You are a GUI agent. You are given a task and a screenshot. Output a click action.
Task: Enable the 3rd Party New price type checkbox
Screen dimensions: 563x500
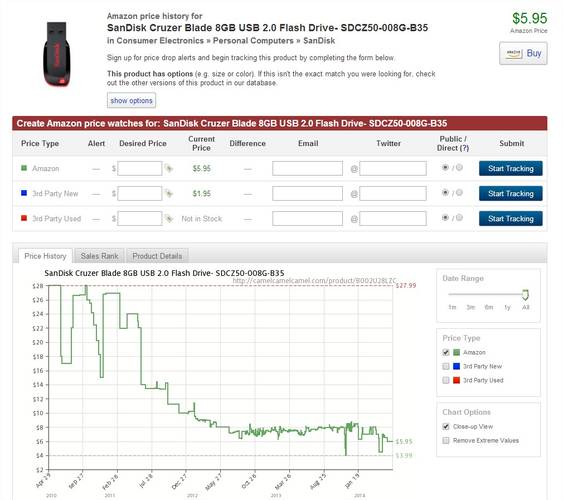pyautogui.click(x=446, y=366)
